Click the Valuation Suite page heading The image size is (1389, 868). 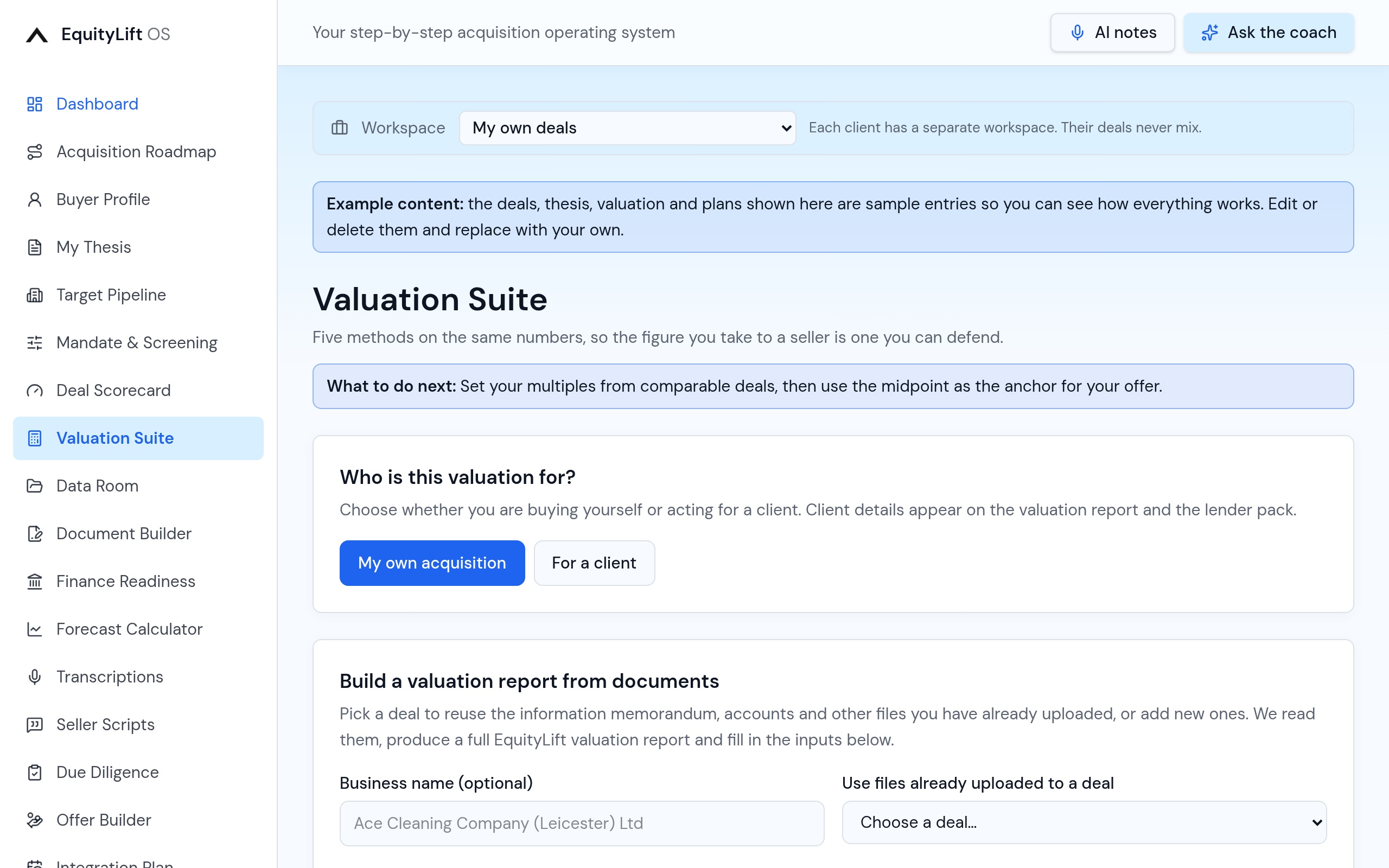point(429,299)
